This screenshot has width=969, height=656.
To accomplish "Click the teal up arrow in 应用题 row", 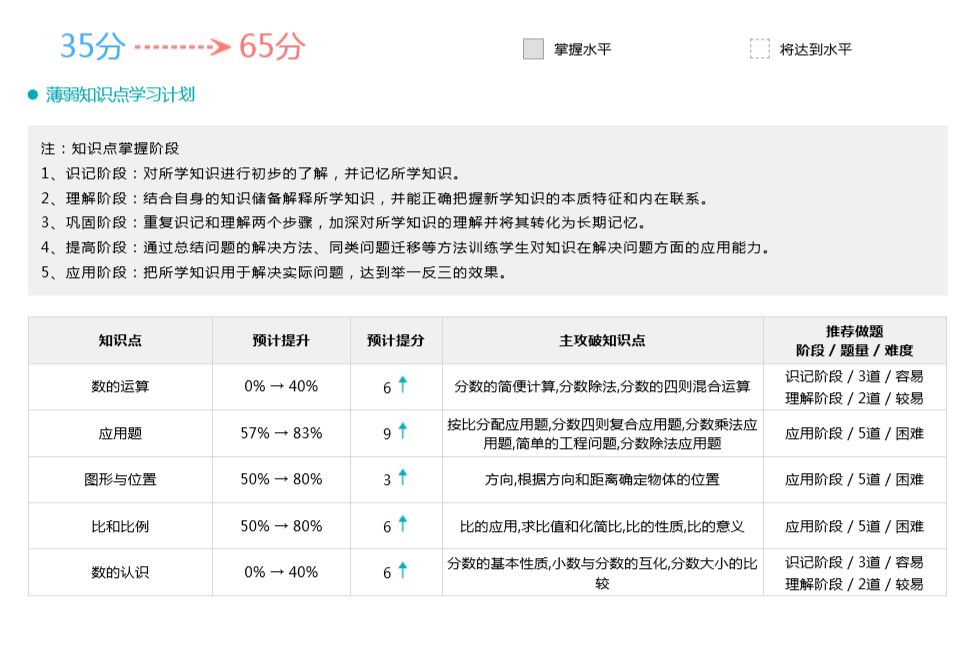I will [x=403, y=431].
